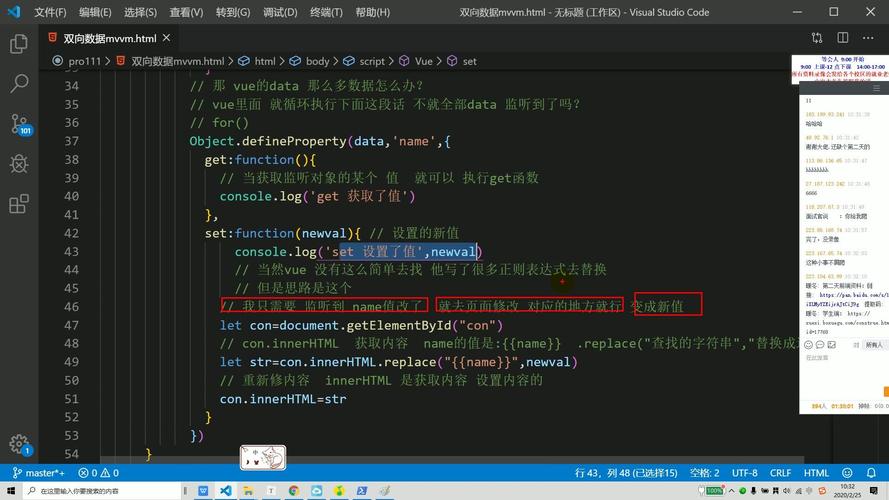Expand the body breadcrumb item

[x=317, y=61]
